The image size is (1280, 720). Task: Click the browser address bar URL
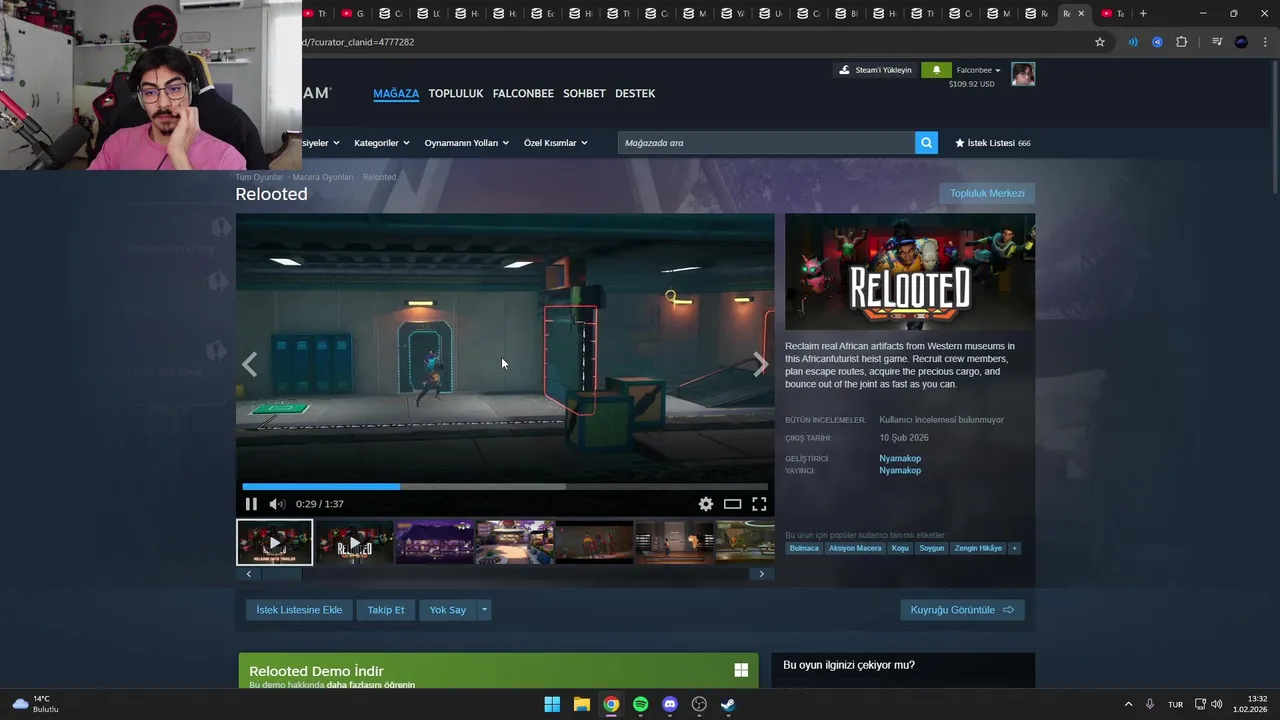360,42
